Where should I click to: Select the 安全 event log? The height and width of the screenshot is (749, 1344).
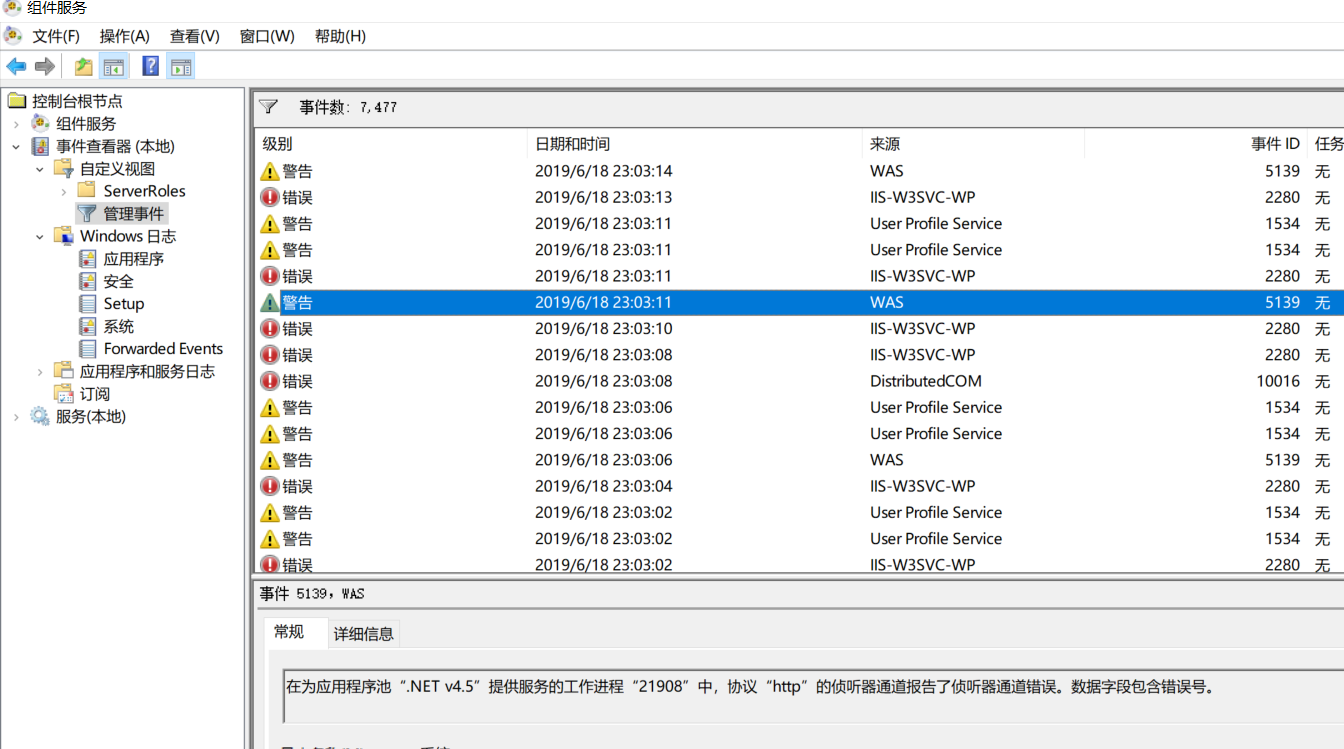pos(113,281)
